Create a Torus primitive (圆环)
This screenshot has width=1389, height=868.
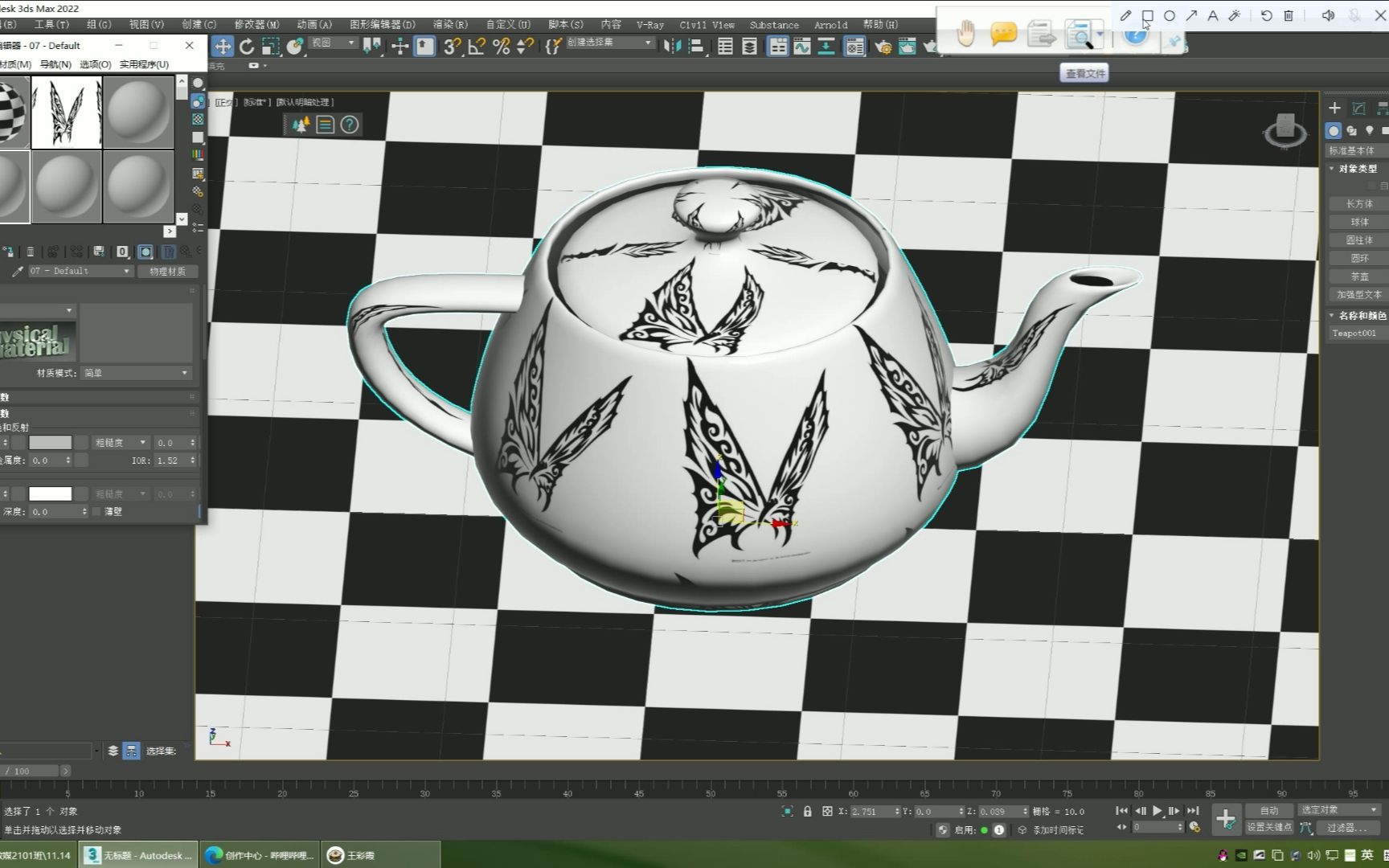click(x=1359, y=259)
